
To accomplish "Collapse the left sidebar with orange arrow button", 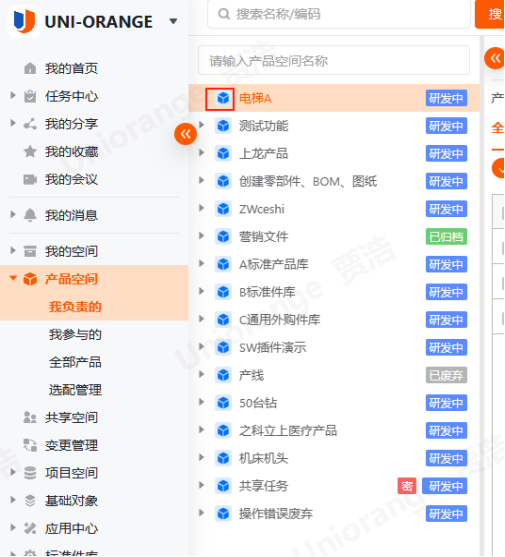I will [x=185, y=134].
